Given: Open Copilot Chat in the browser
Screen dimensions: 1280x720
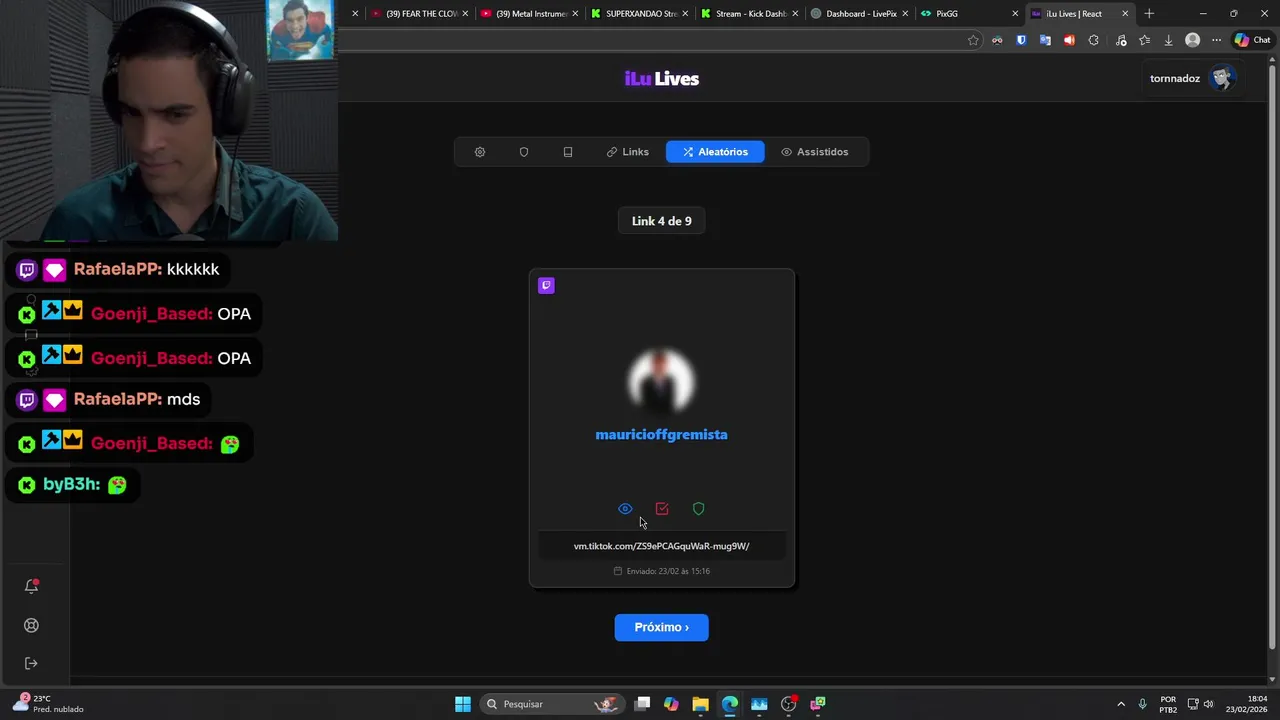Looking at the screenshot, I should 1252,40.
